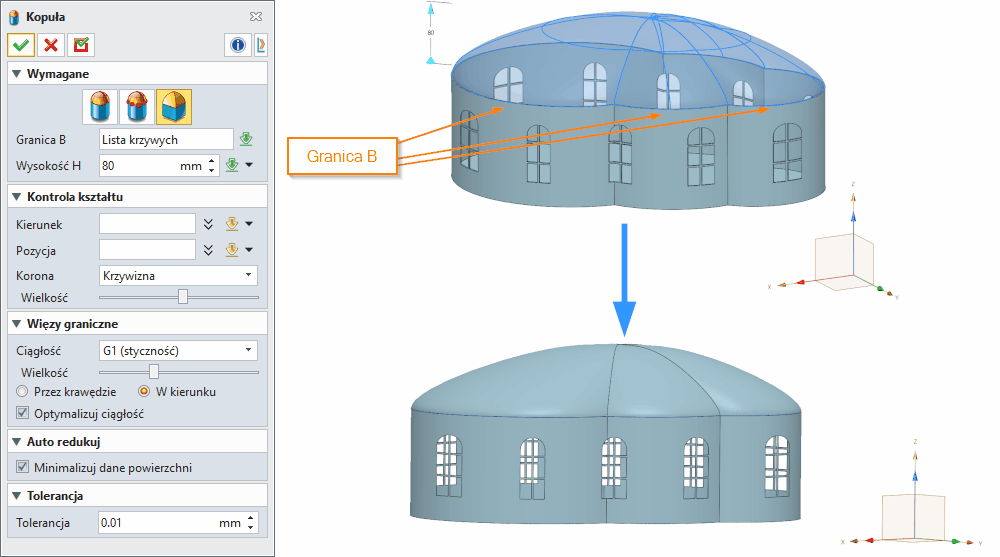The width and height of the screenshot is (1000, 557).
Task: Click the Korona Wielkość slider handle
Action: tap(183, 297)
